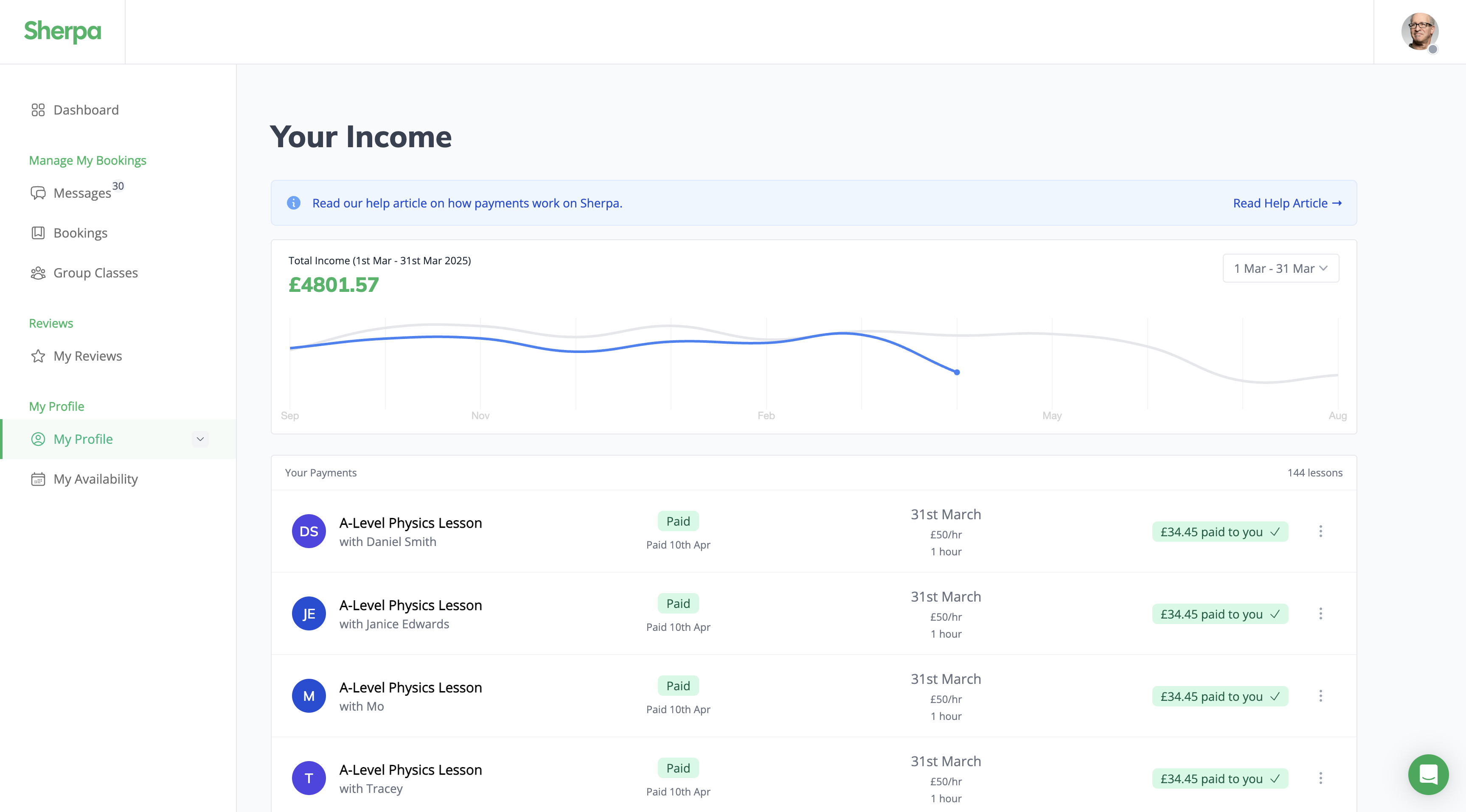Open options menu for Daniel Smith payment

click(1320, 532)
